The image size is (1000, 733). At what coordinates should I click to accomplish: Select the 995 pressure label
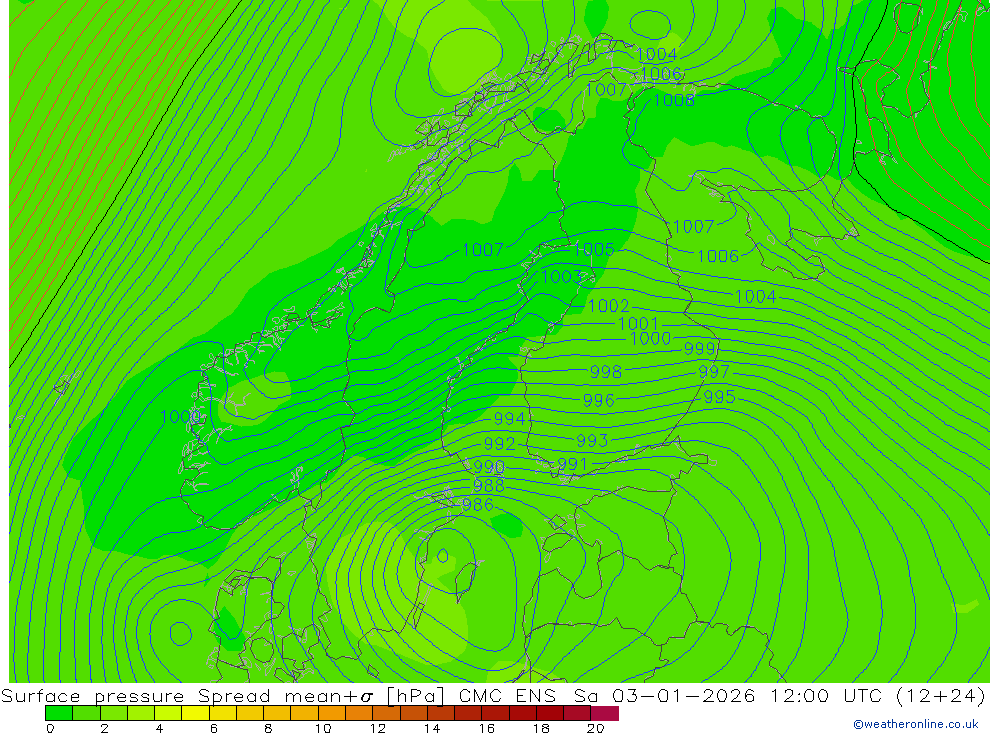[x=720, y=397]
